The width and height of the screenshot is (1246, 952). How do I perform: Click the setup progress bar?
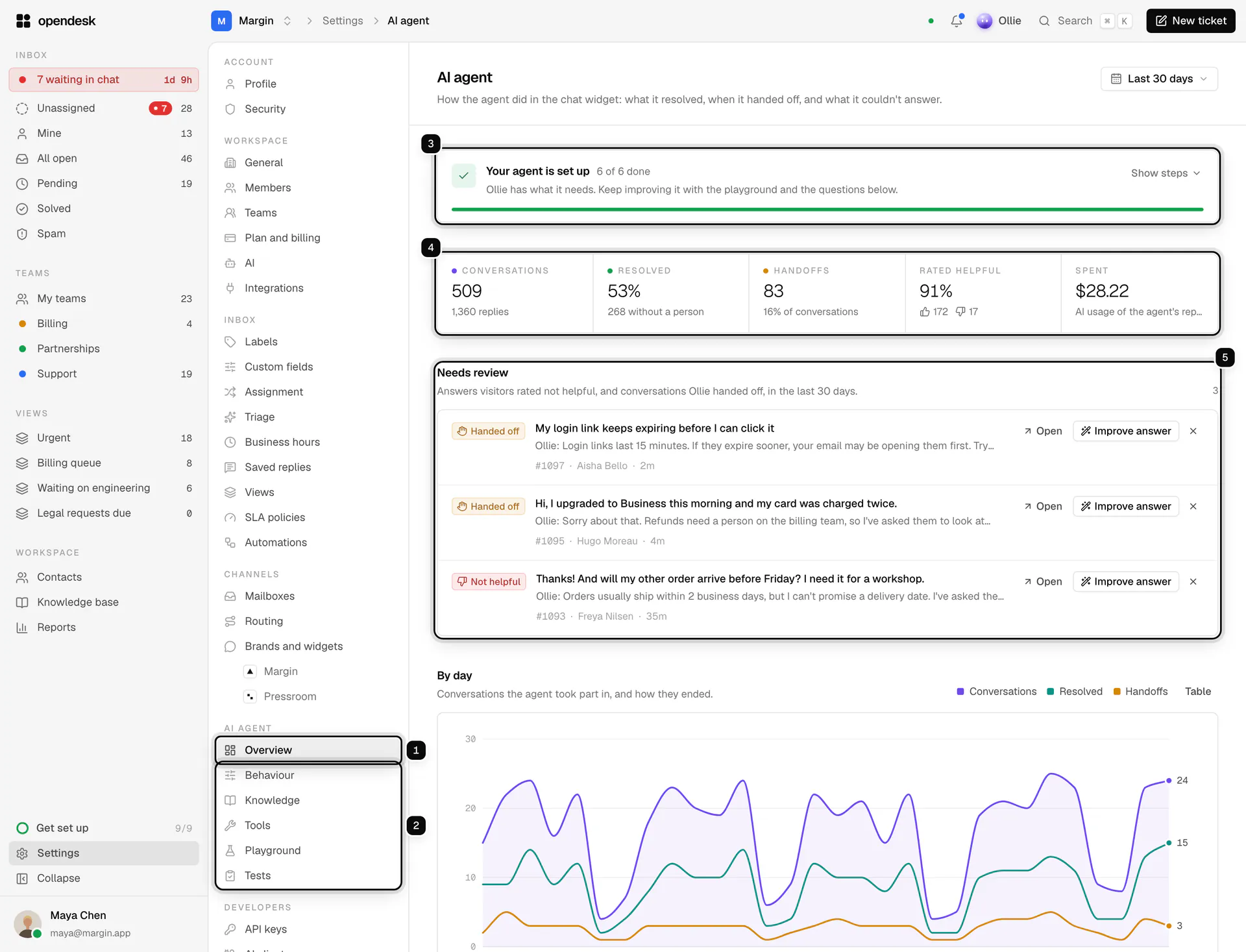pos(827,210)
